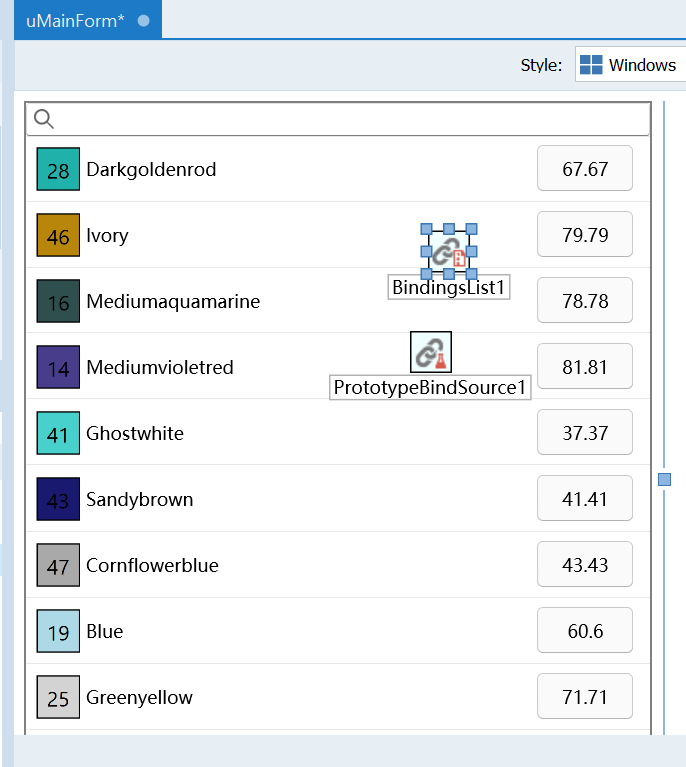
Task: Click the search magnifier icon
Action: point(44,119)
